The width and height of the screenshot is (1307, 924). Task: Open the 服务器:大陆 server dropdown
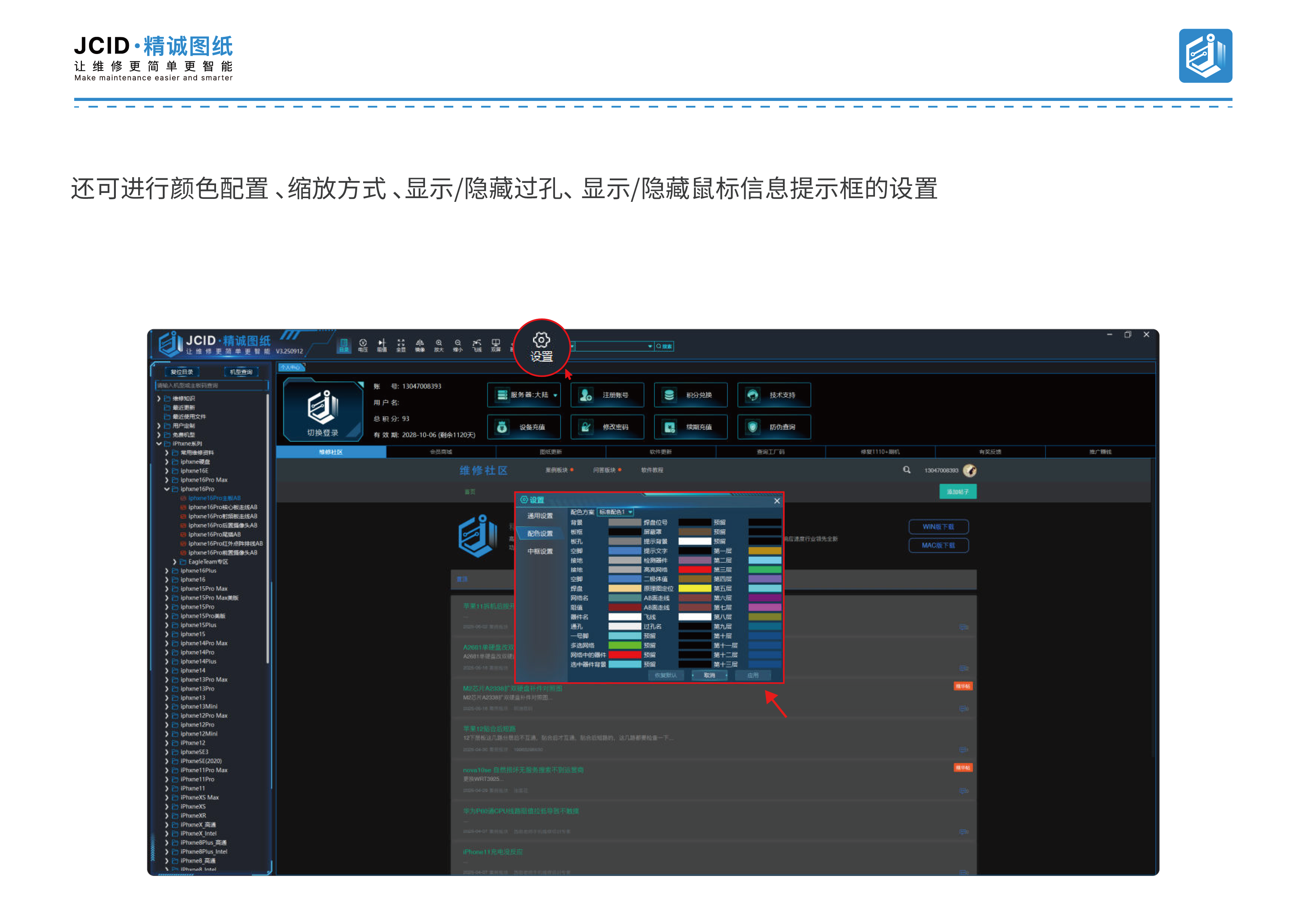pos(524,395)
